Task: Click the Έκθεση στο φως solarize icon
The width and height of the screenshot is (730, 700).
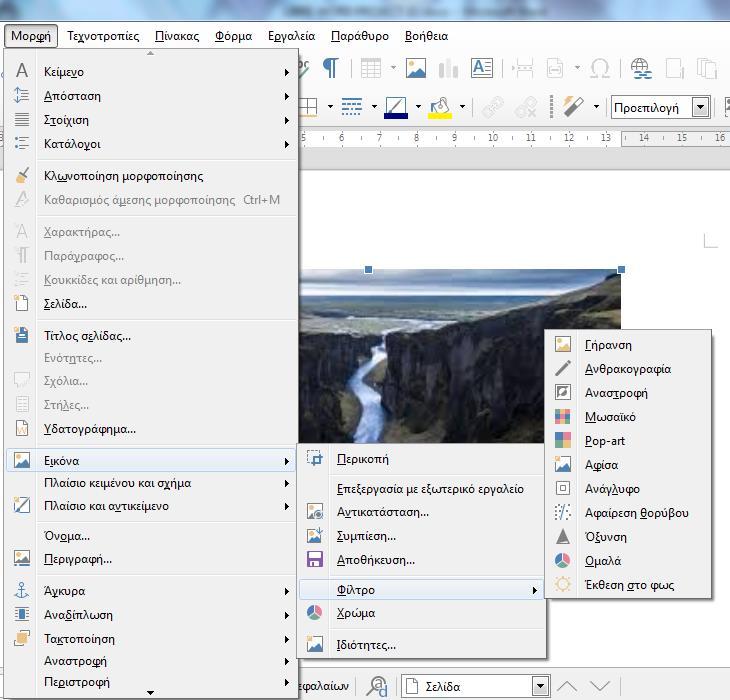Action: (562, 584)
